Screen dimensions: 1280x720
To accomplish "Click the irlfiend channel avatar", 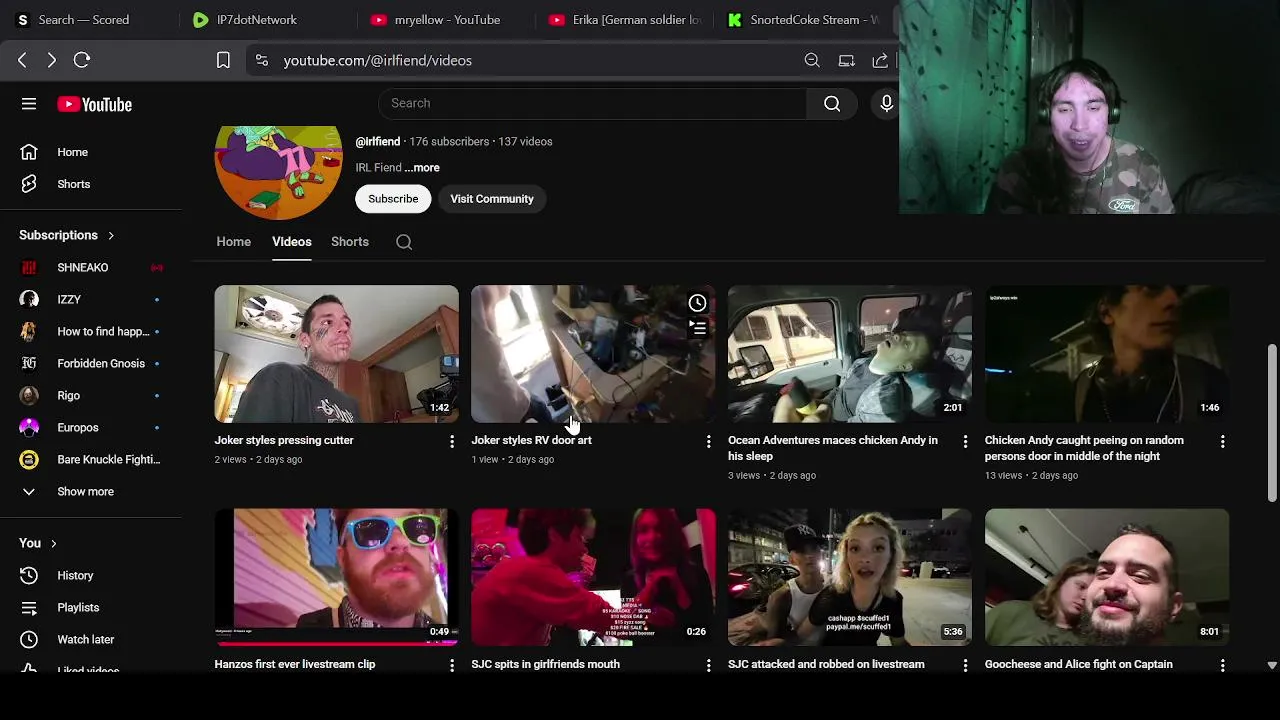I will [x=279, y=172].
